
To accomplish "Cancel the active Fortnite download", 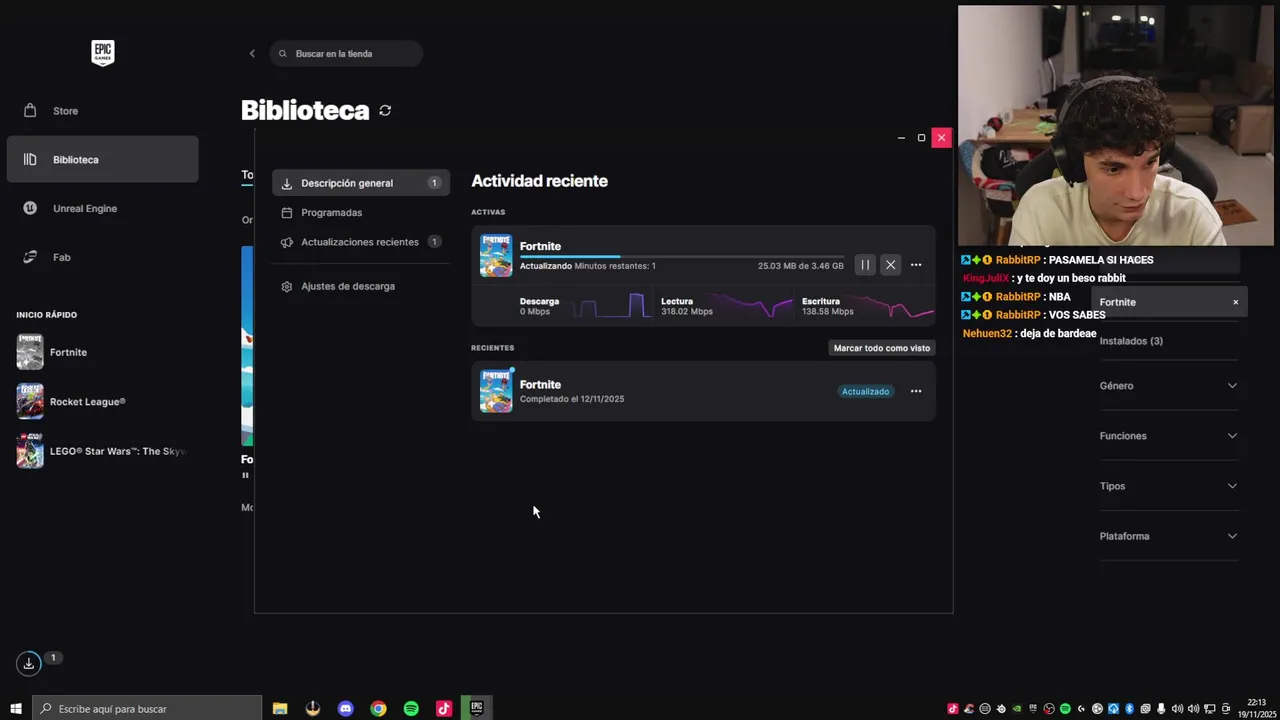I will point(890,265).
